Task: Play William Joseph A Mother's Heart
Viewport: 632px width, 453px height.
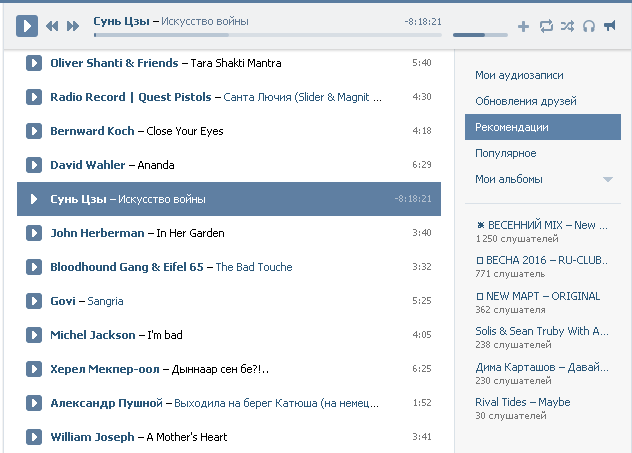Action: (x=34, y=437)
